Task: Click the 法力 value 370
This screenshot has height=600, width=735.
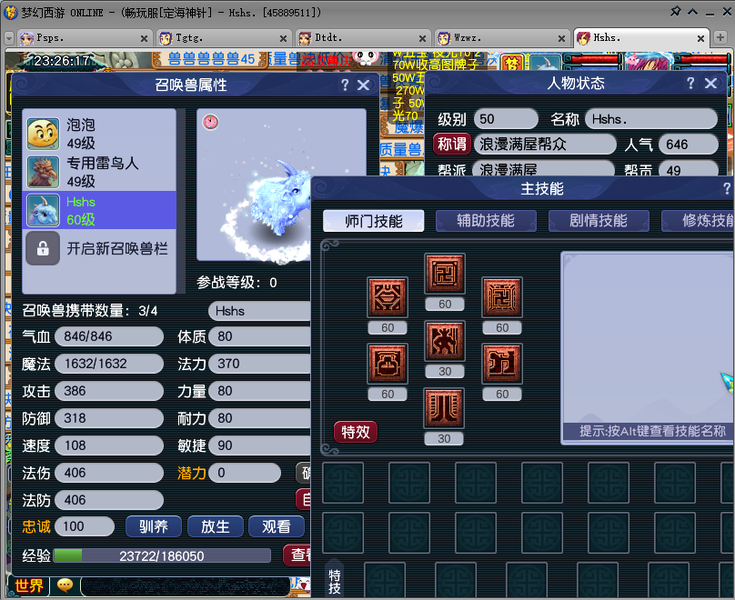Action: tap(259, 363)
